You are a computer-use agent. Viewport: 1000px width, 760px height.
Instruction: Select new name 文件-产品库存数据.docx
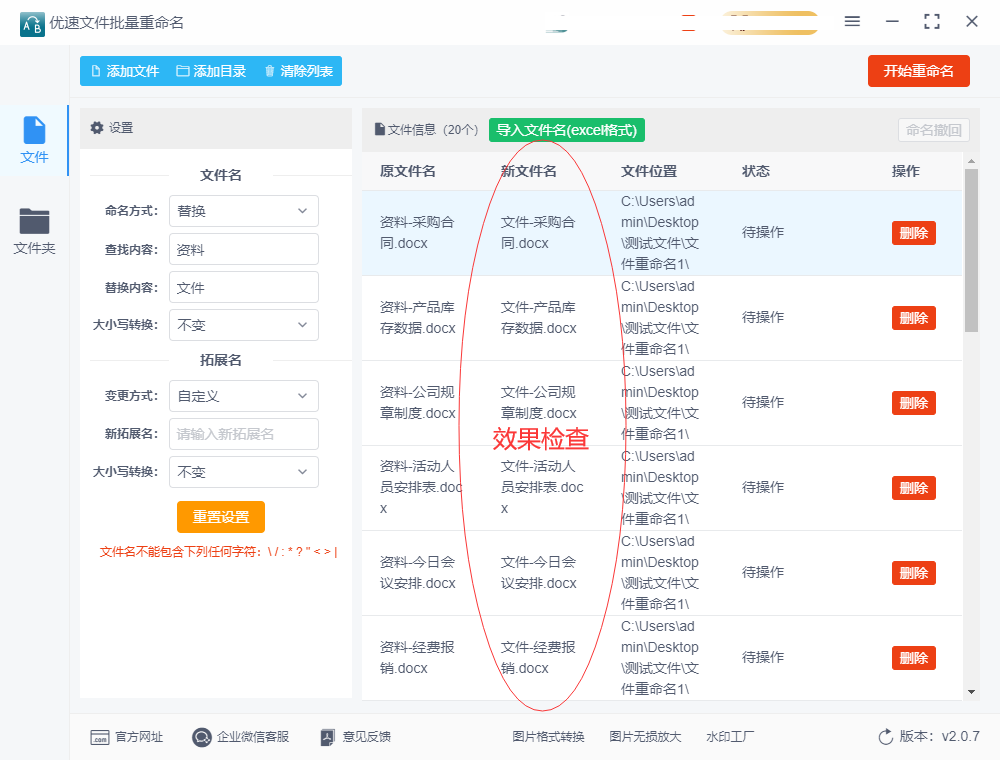[x=538, y=318]
